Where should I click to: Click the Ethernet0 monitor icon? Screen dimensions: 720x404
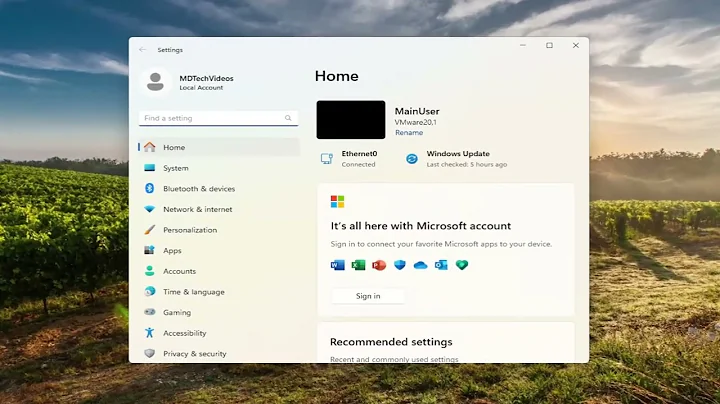click(x=327, y=159)
